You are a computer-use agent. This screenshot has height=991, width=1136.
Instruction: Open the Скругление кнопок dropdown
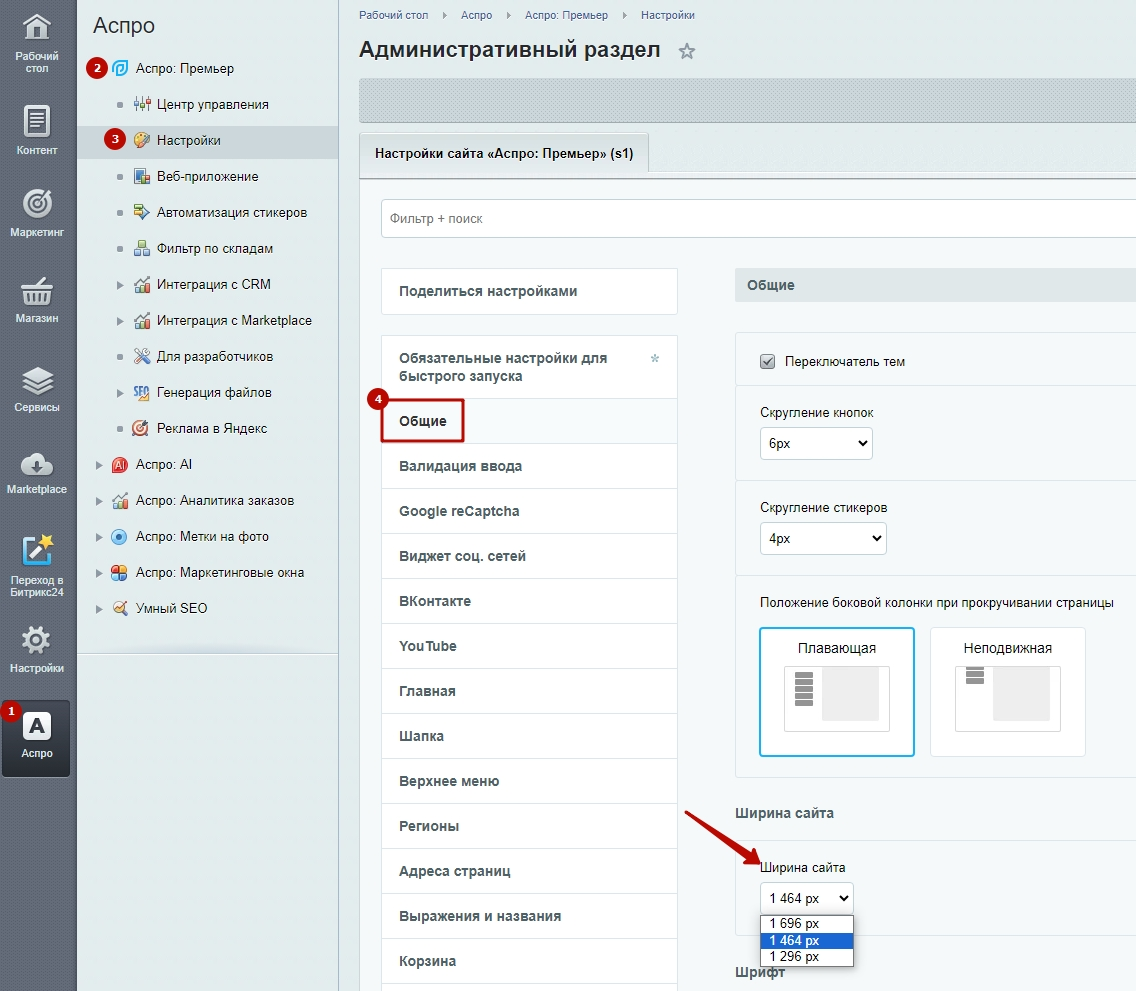click(816, 443)
